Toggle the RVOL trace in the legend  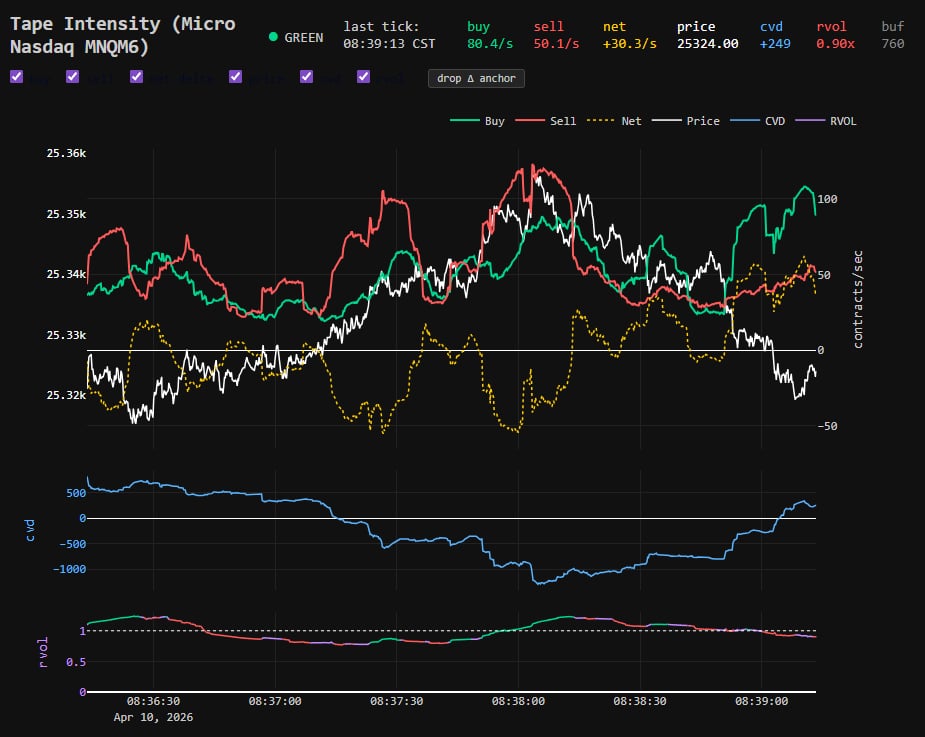(x=826, y=121)
